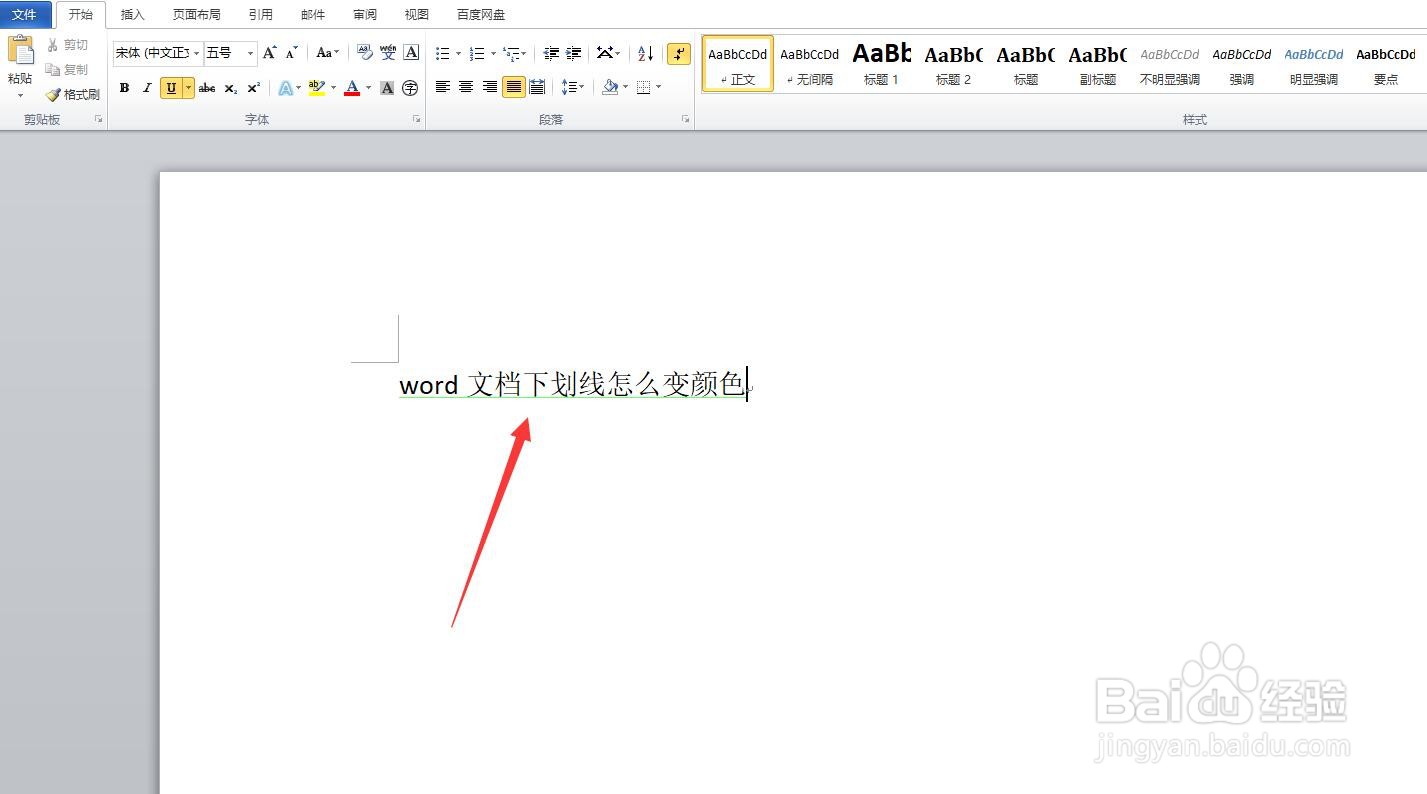Screen dimensions: 1427x794
Task: Open the multilevel list dropdown
Action: point(515,53)
